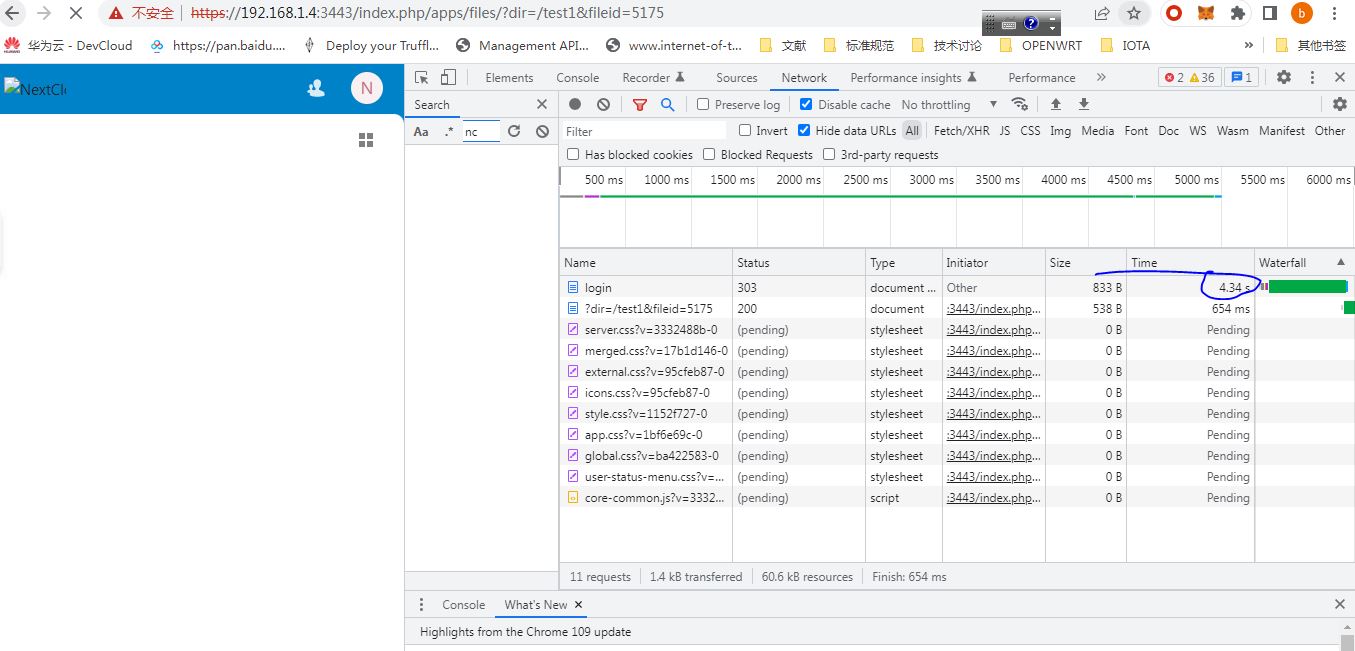
Task: Toggle the device toolbar icon
Action: pyautogui.click(x=448, y=78)
